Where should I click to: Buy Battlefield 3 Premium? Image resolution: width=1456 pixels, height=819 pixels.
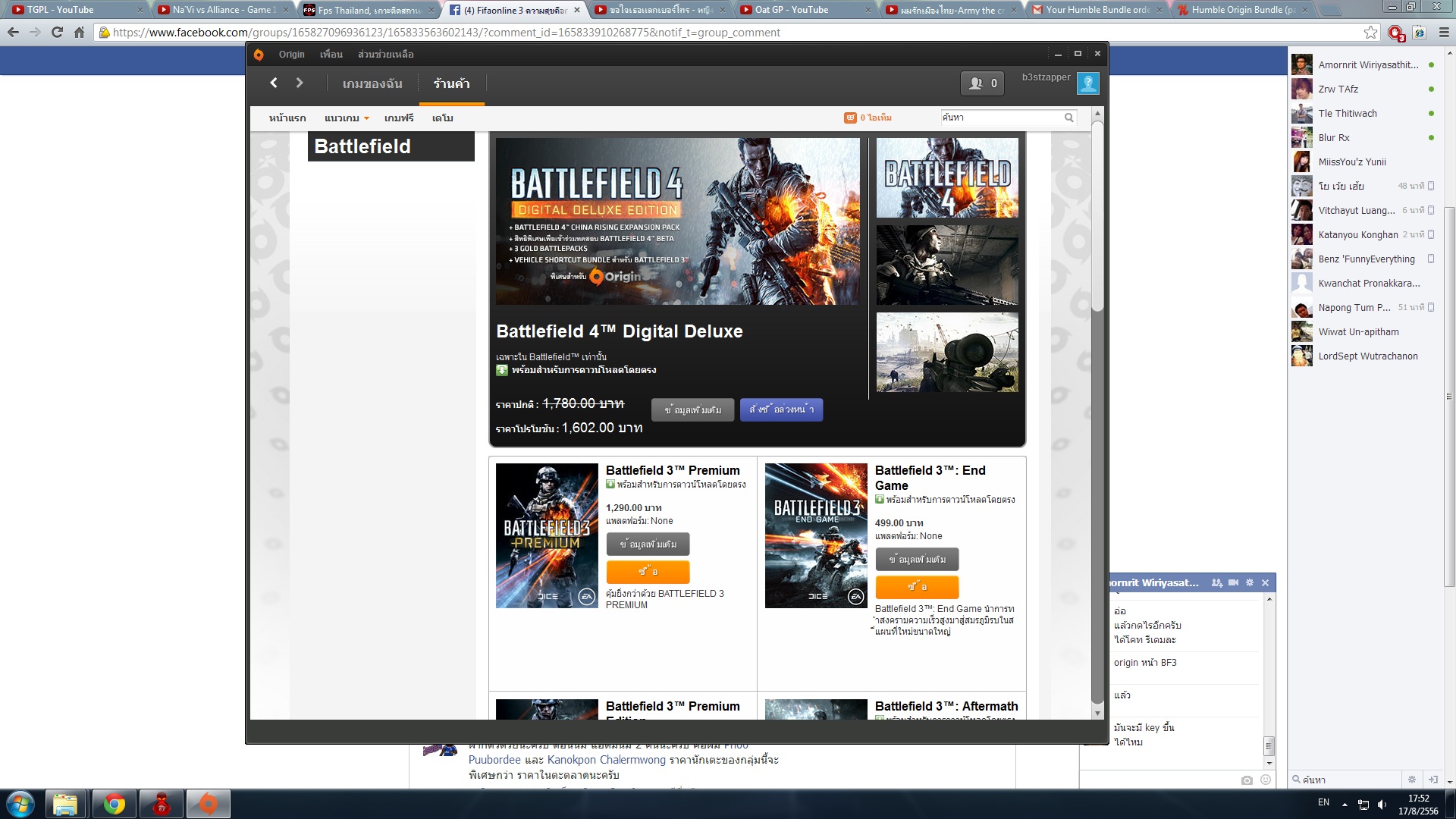point(648,572)
